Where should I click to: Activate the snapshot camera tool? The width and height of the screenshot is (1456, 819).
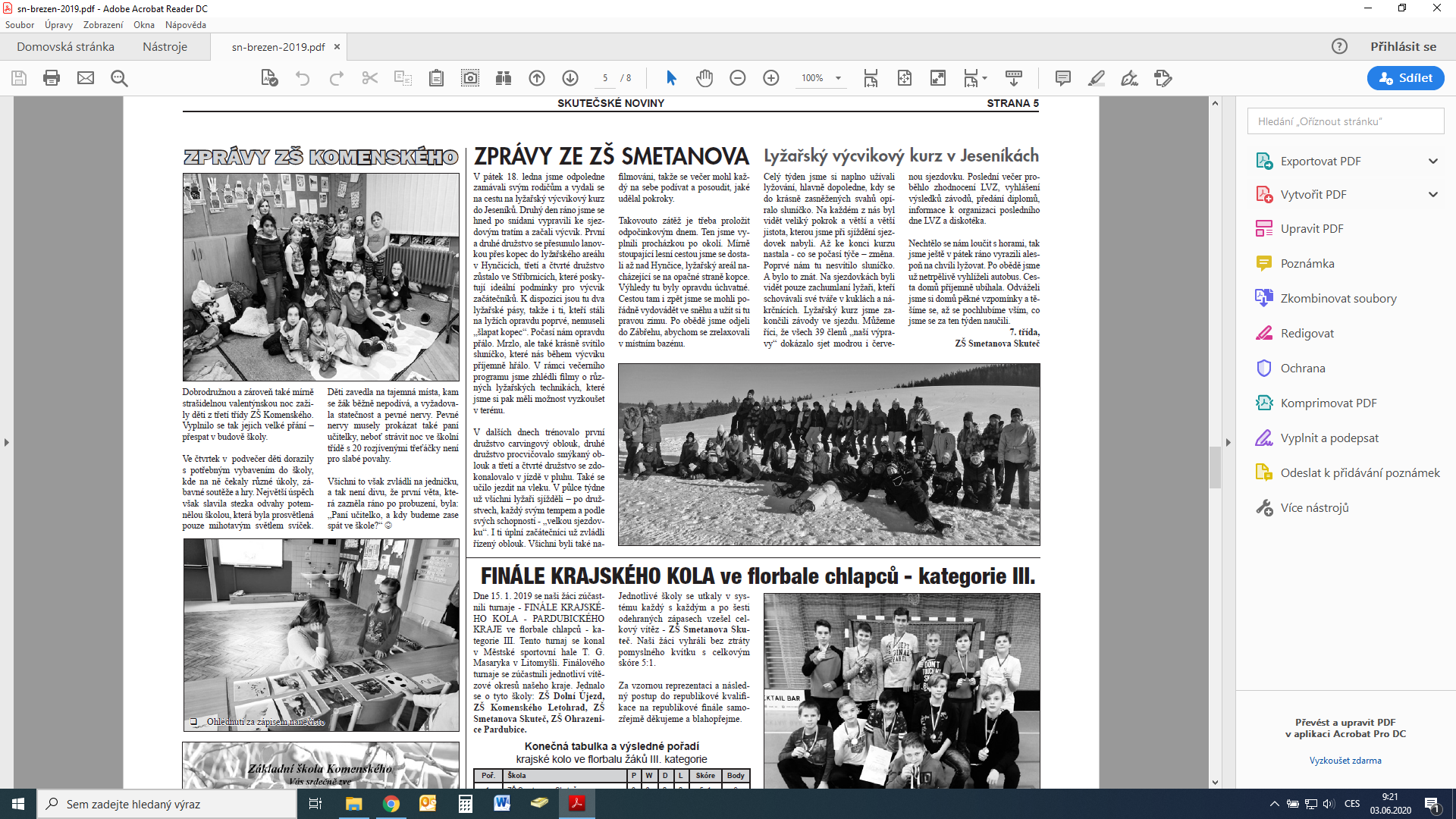470,78
